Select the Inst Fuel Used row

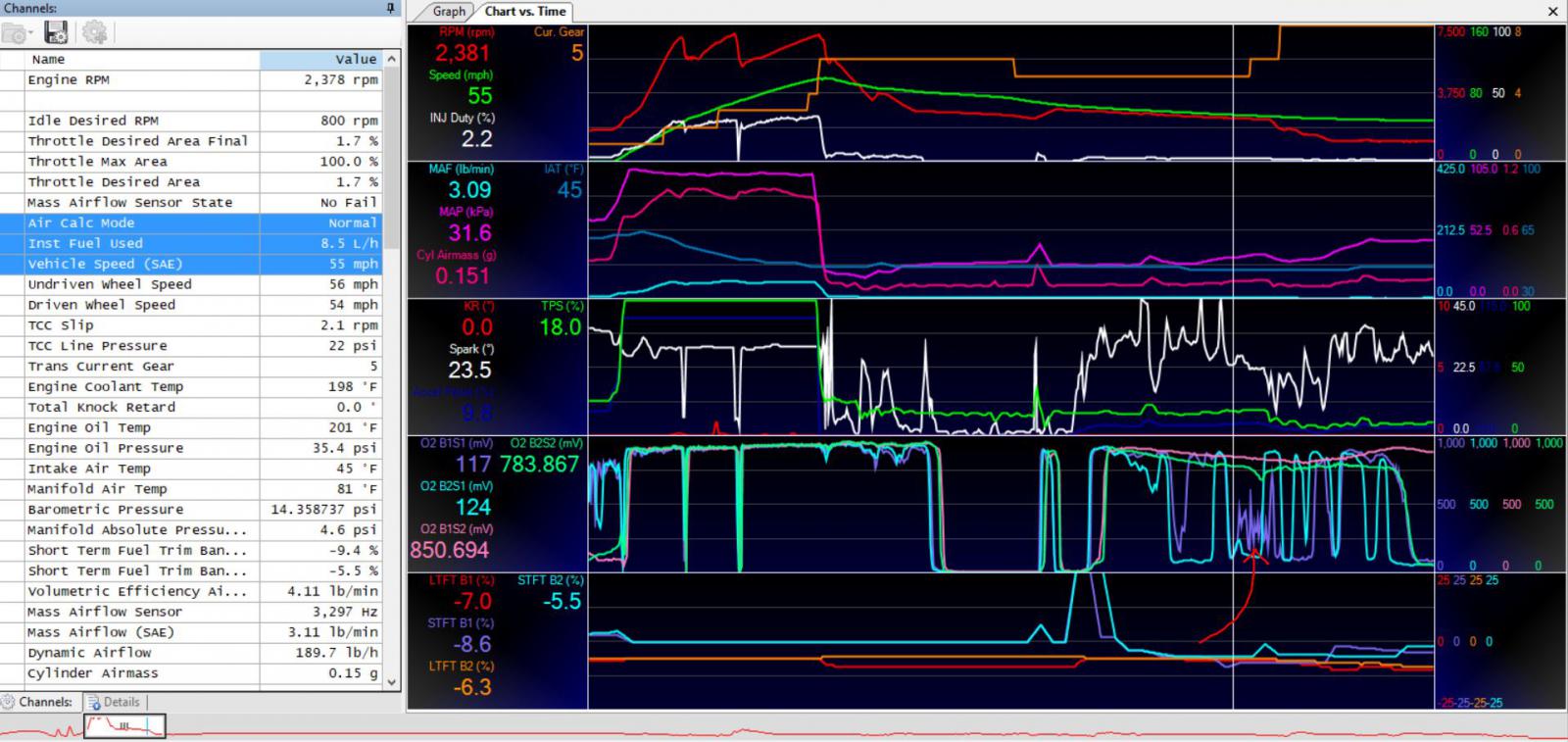click(x=191, y=243)
